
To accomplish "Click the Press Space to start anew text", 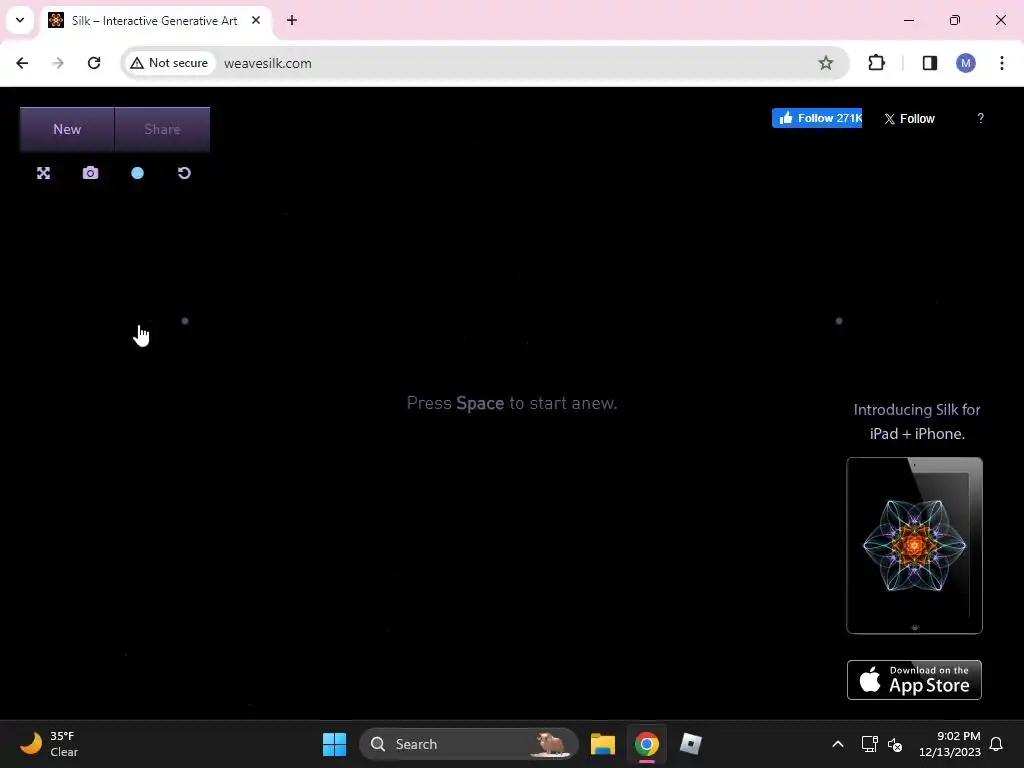I will [512, 403].
